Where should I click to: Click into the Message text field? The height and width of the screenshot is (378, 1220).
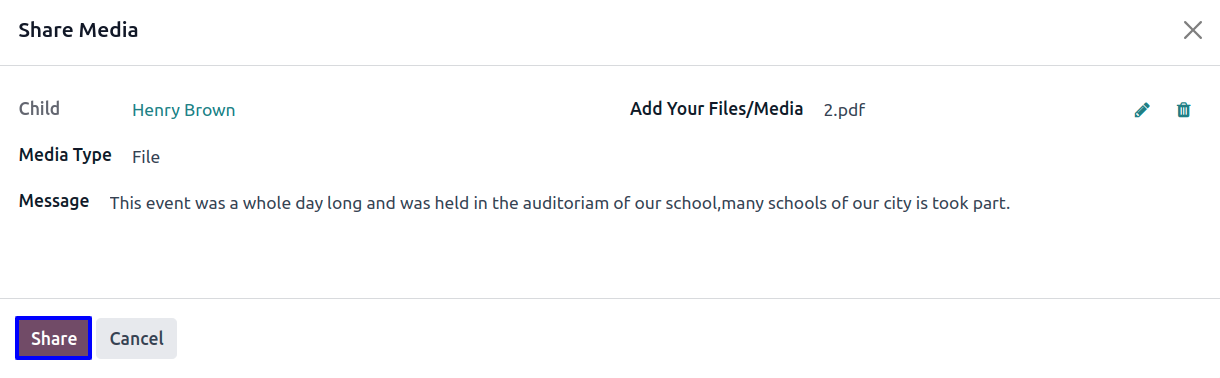pyautogui.click(x=560, y=204)
